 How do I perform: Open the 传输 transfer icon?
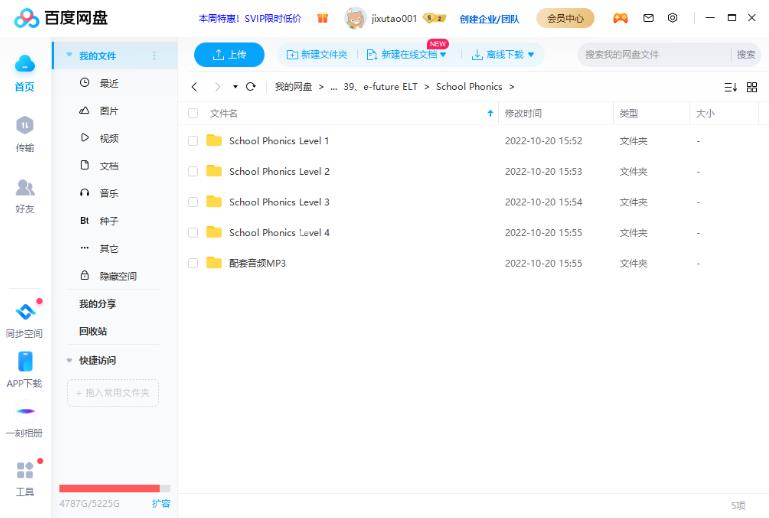25,133
